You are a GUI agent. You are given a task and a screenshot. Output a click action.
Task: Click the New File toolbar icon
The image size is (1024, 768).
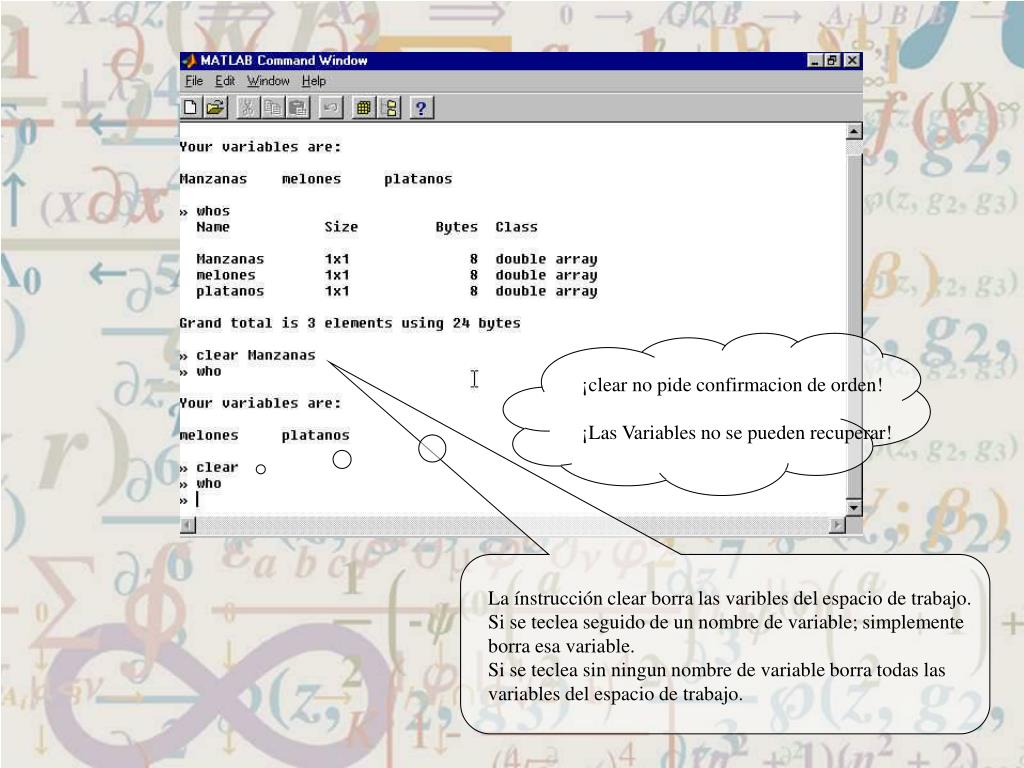click(x=190, y=108)
